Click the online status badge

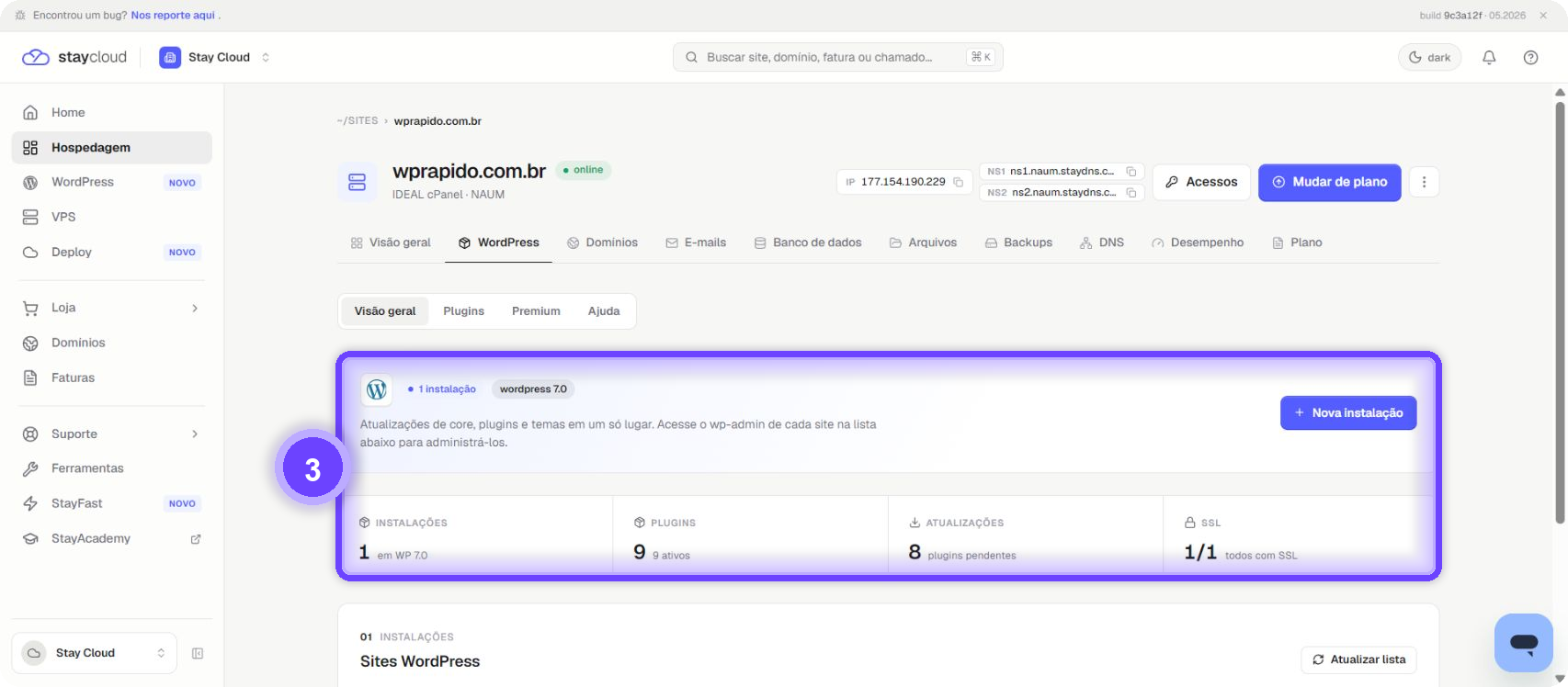(x=584, y=170)
